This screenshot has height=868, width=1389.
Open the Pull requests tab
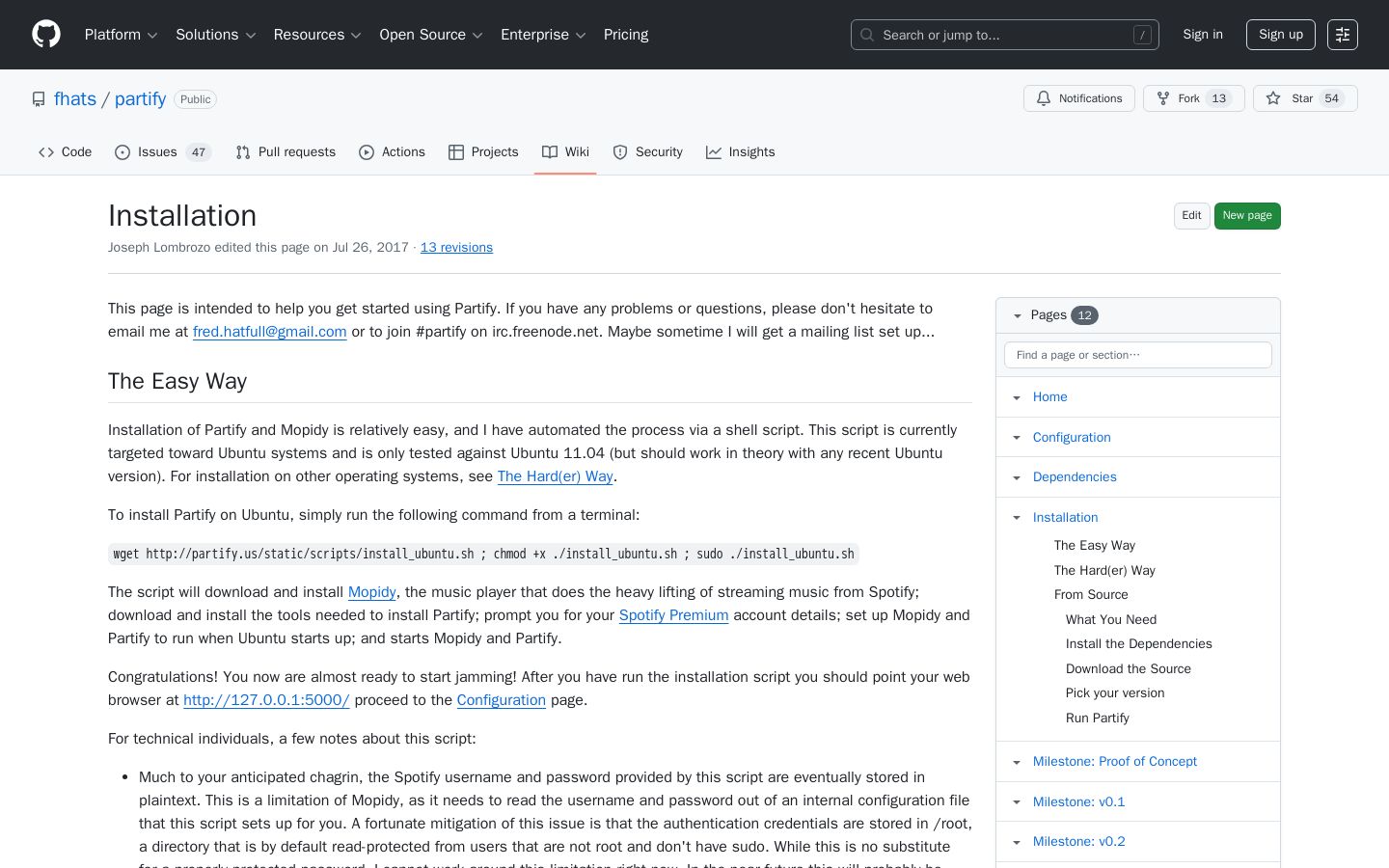click(x=286, y=152)
